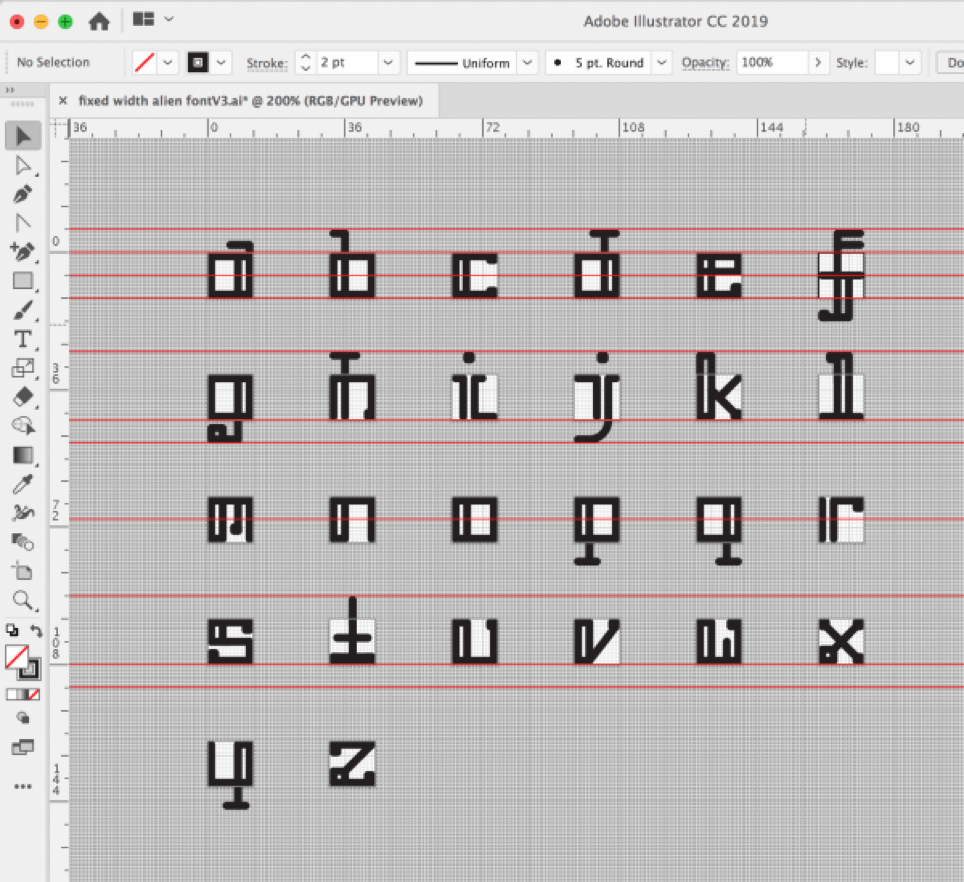Expand the Uniform width profile dropdown
This screenshot has height=882, width=964.
point(527,62)
